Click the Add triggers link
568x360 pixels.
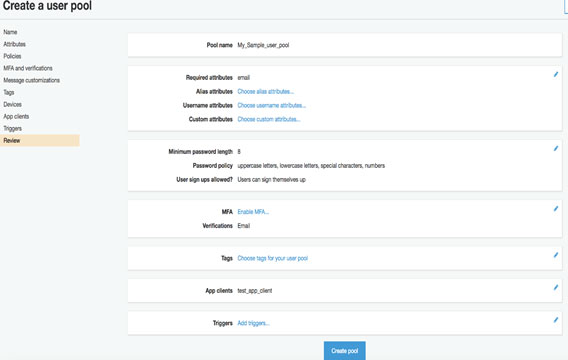253,323
